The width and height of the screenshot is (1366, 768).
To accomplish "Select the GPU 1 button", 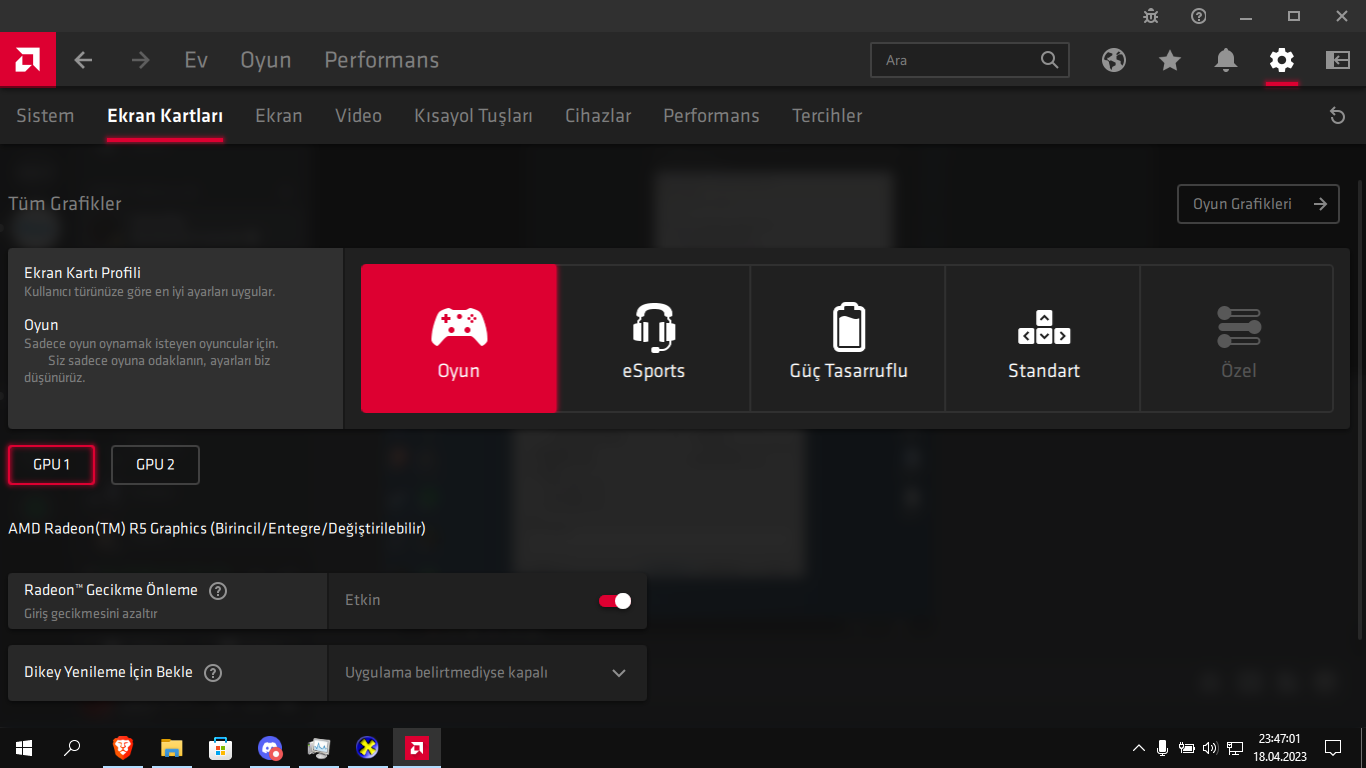I will [x=52, y=465].
